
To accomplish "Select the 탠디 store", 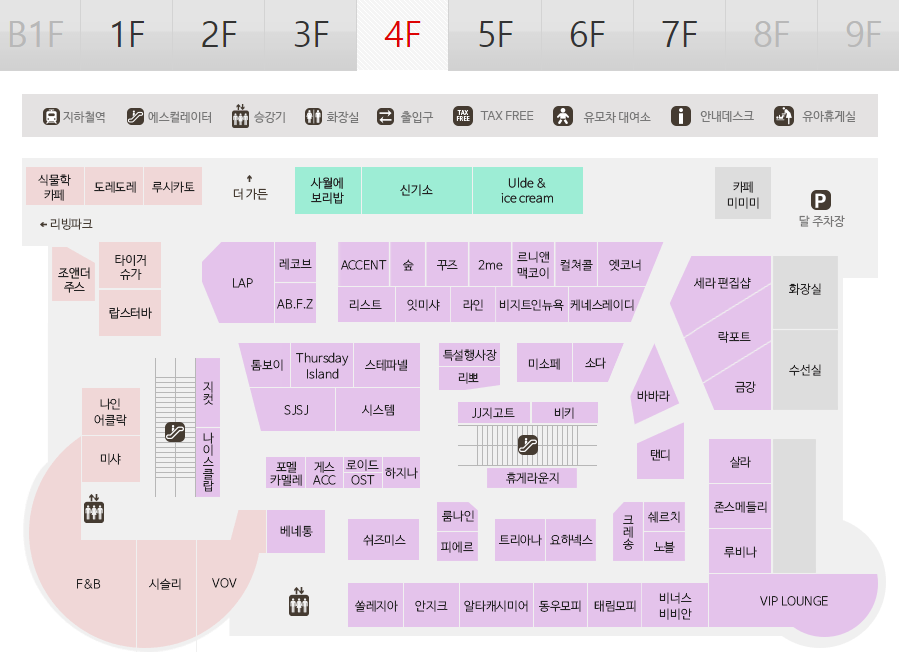I will 660,454.
